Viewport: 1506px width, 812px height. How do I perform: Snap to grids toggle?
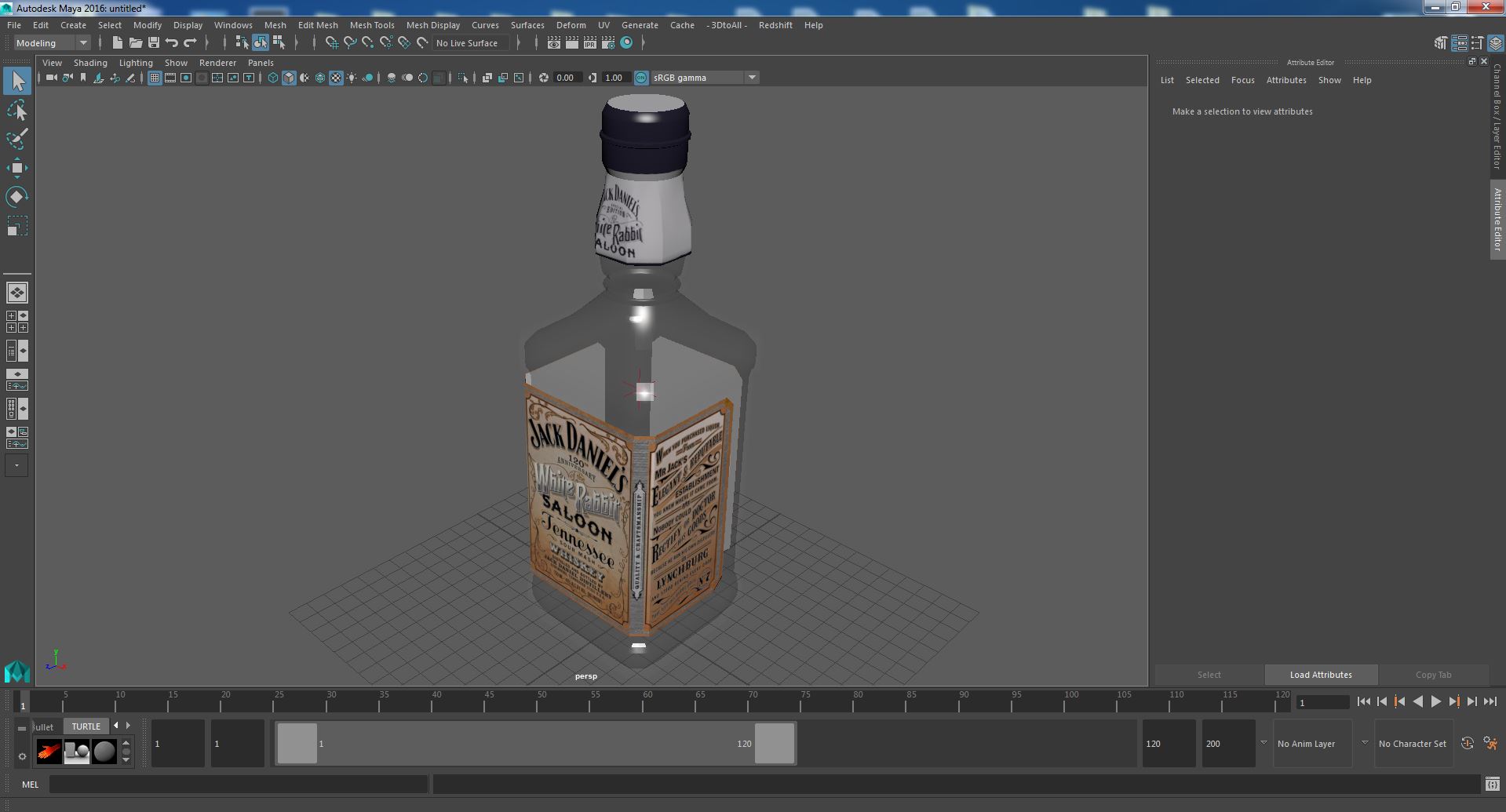point(332,43)
